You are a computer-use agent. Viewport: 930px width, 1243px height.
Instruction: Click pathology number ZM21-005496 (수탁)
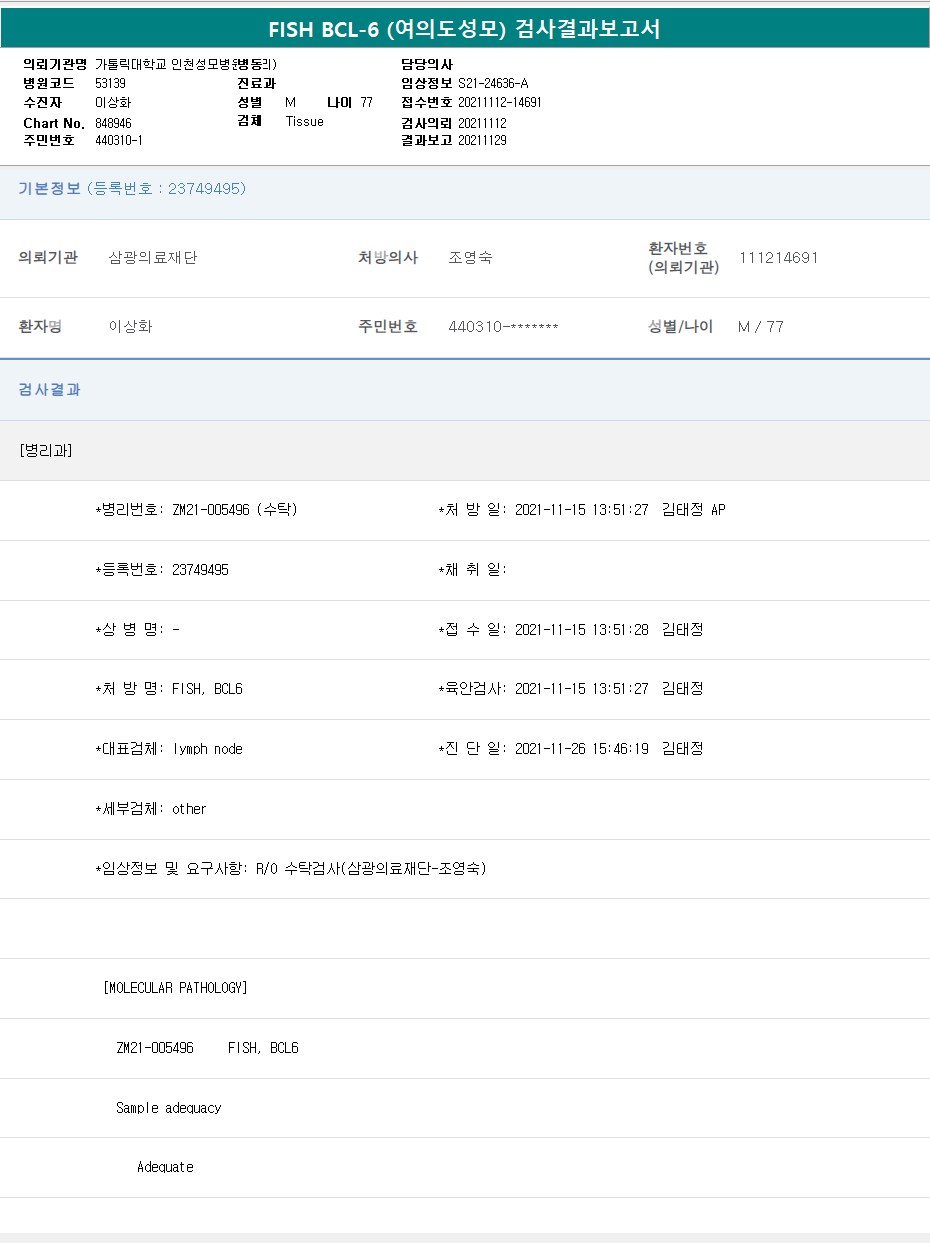235,510
